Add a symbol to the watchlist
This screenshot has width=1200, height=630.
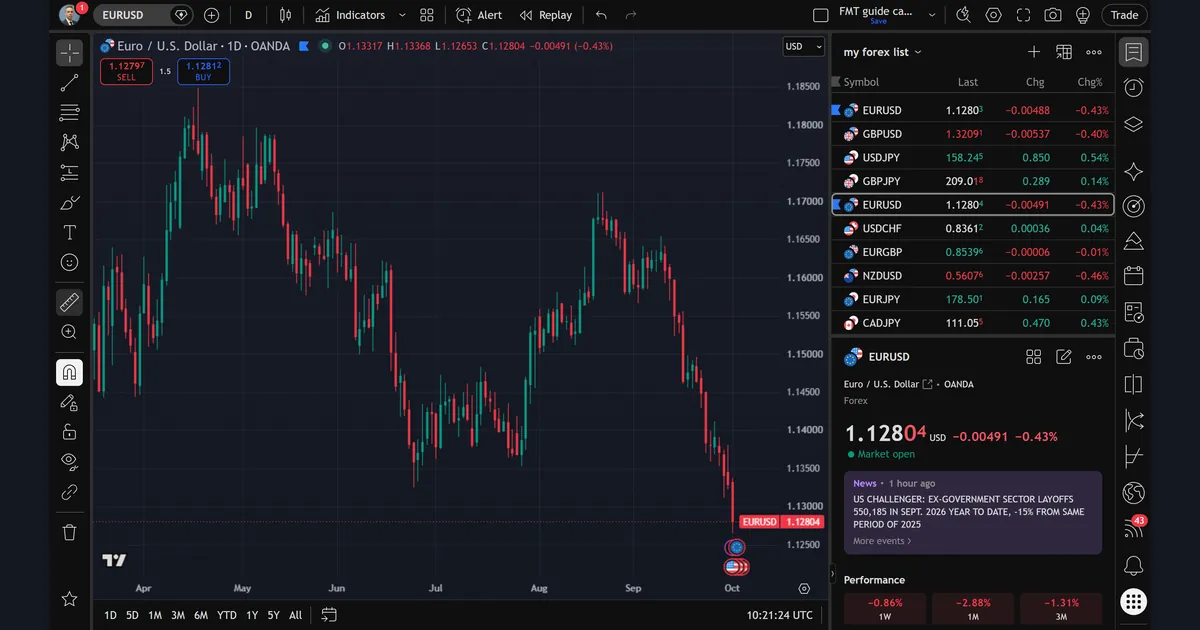1034,52
